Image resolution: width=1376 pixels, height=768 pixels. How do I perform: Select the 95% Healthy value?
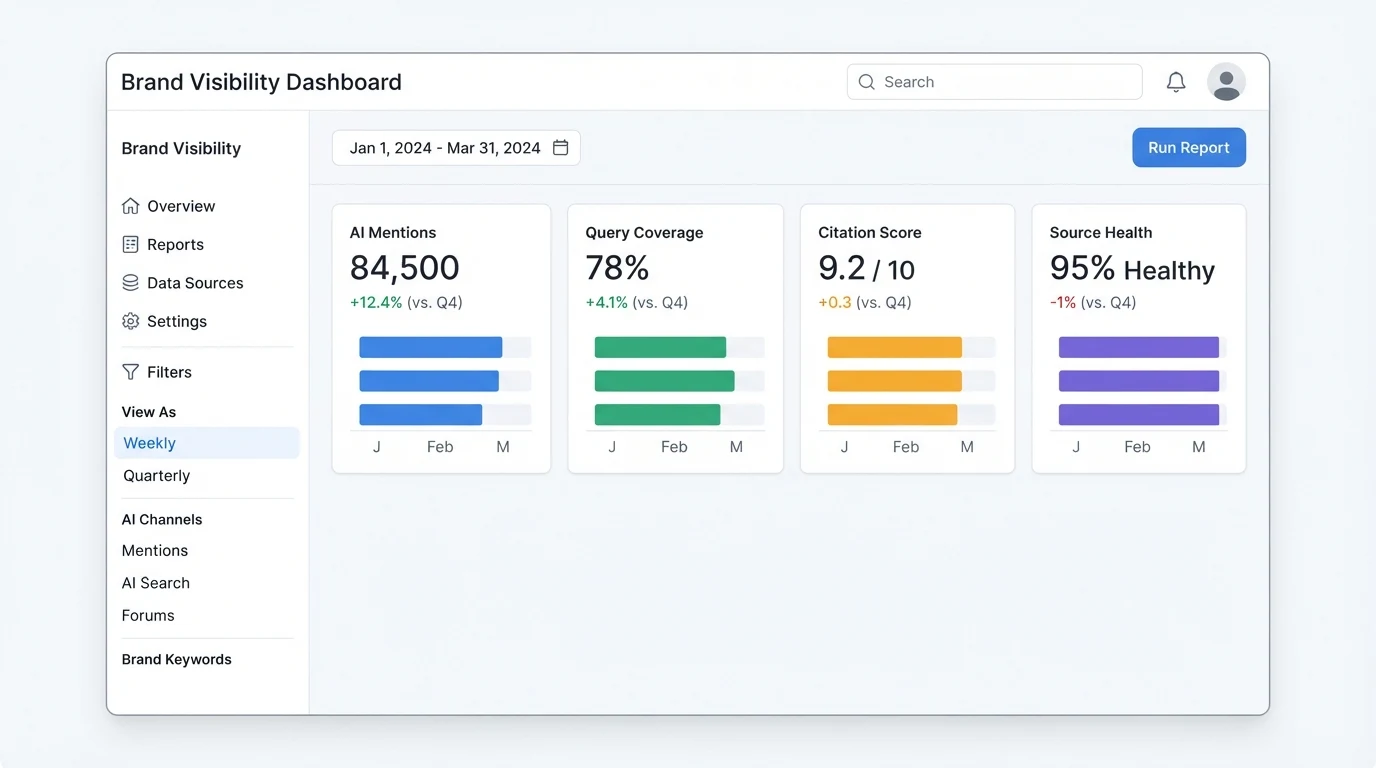click(1132, 269)
